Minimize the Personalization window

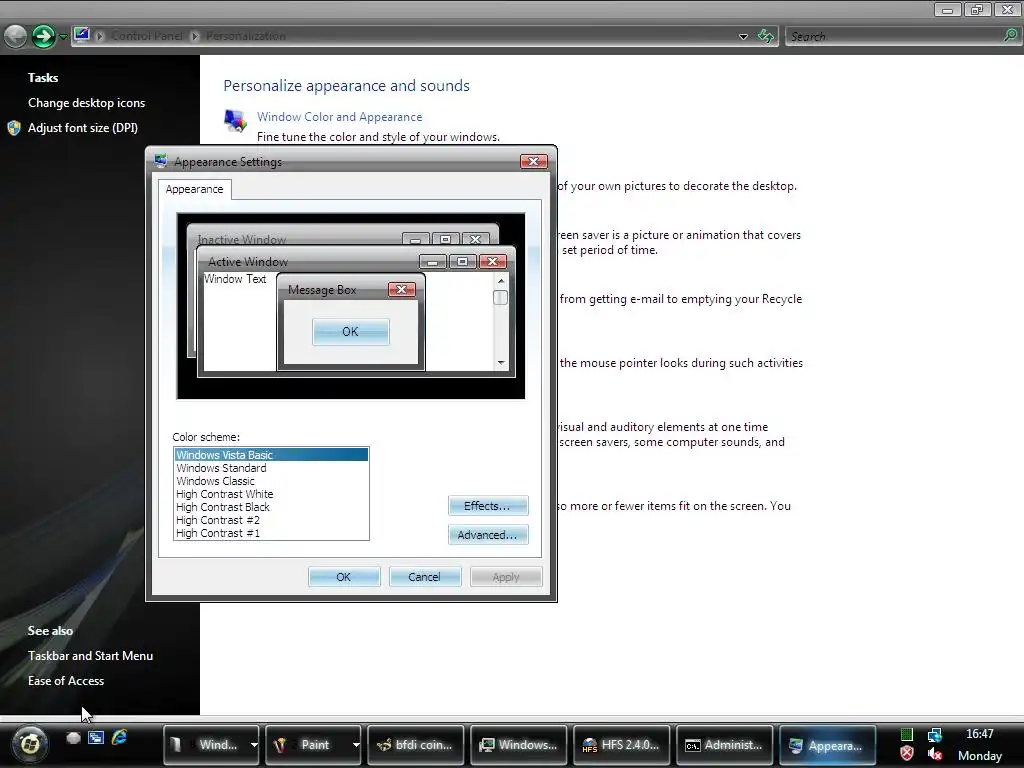point(948,9)
